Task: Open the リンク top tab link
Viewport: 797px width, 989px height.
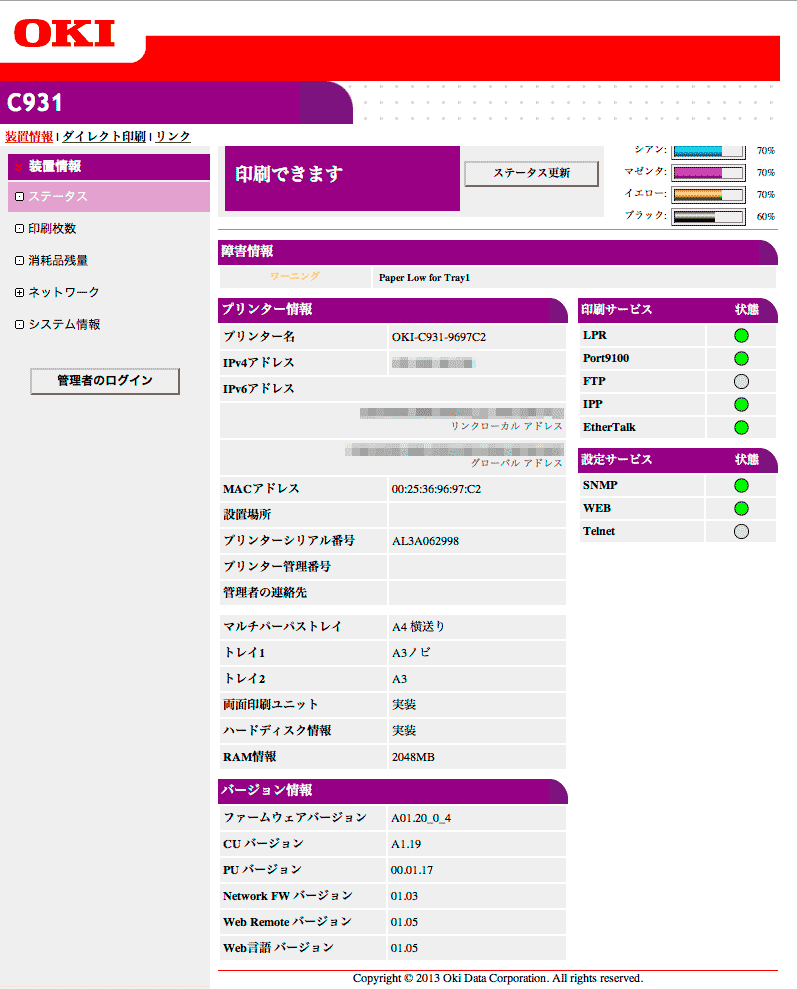Action: pos(173,136)
